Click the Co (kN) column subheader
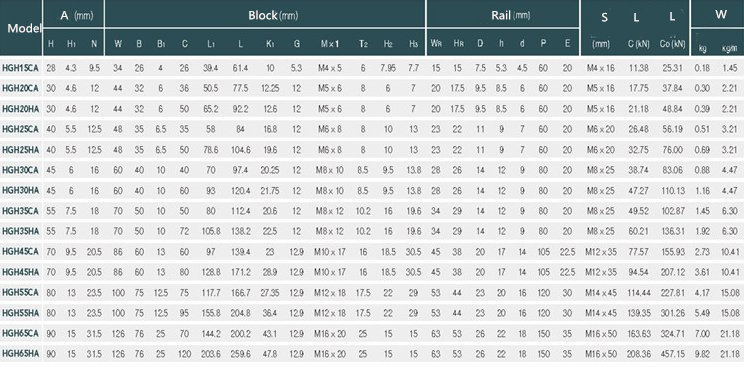Screen dimensions: 744x367 [672, 44]
